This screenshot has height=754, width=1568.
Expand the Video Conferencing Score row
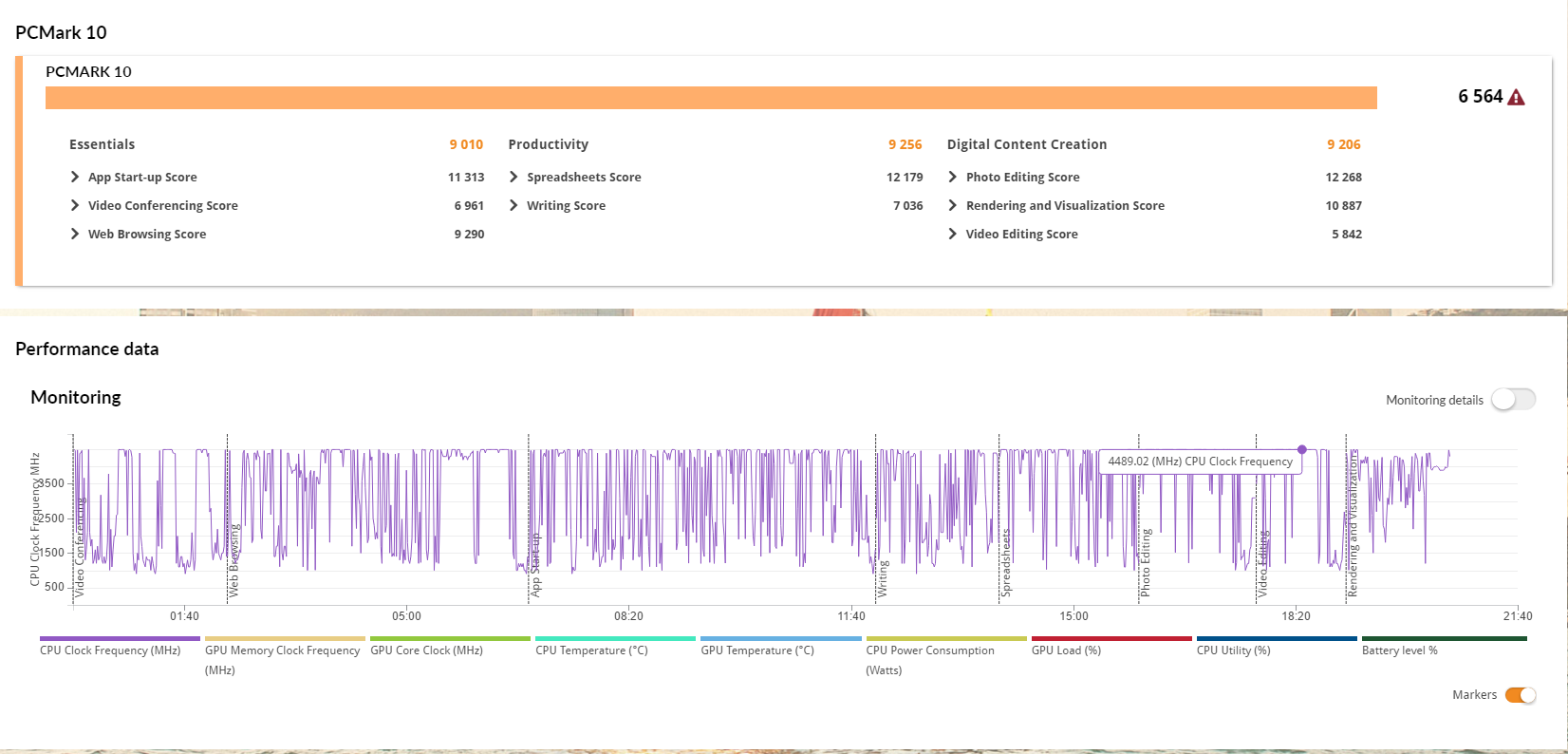point(75,205)
